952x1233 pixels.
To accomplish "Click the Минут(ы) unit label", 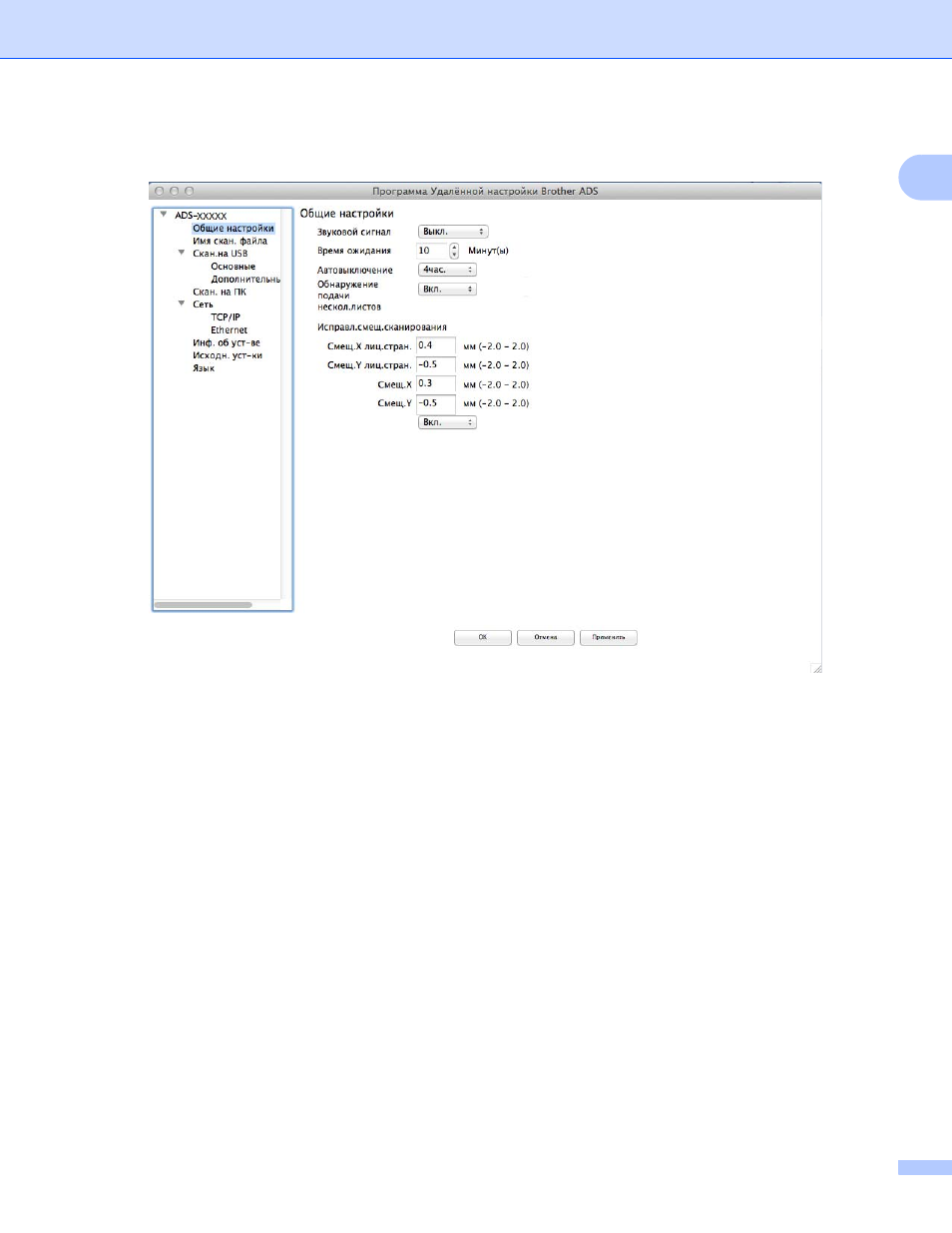I will (488, 251).
